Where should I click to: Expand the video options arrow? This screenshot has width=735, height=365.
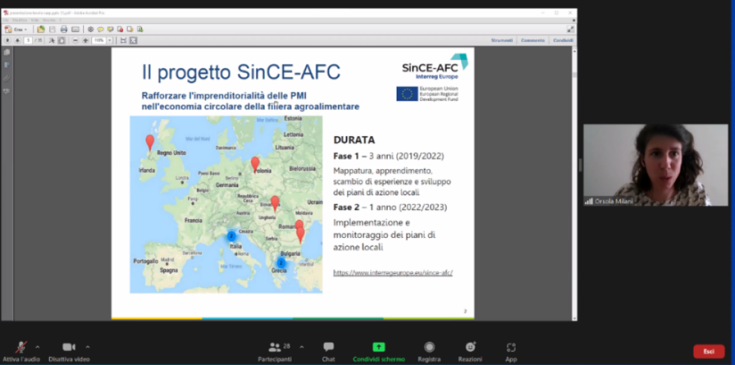click(88, 347)
